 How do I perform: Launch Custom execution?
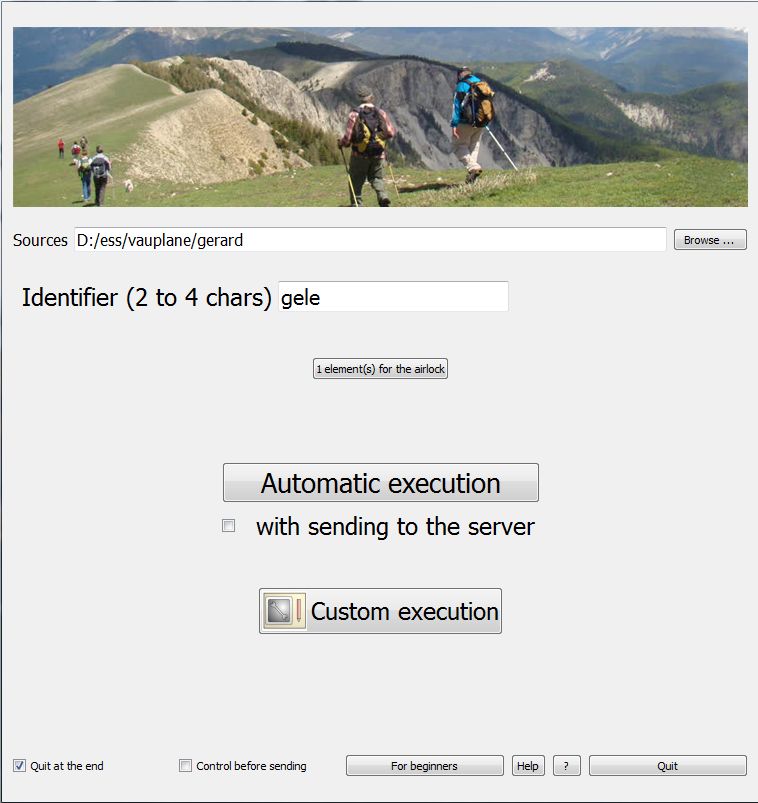coord(380,611)
